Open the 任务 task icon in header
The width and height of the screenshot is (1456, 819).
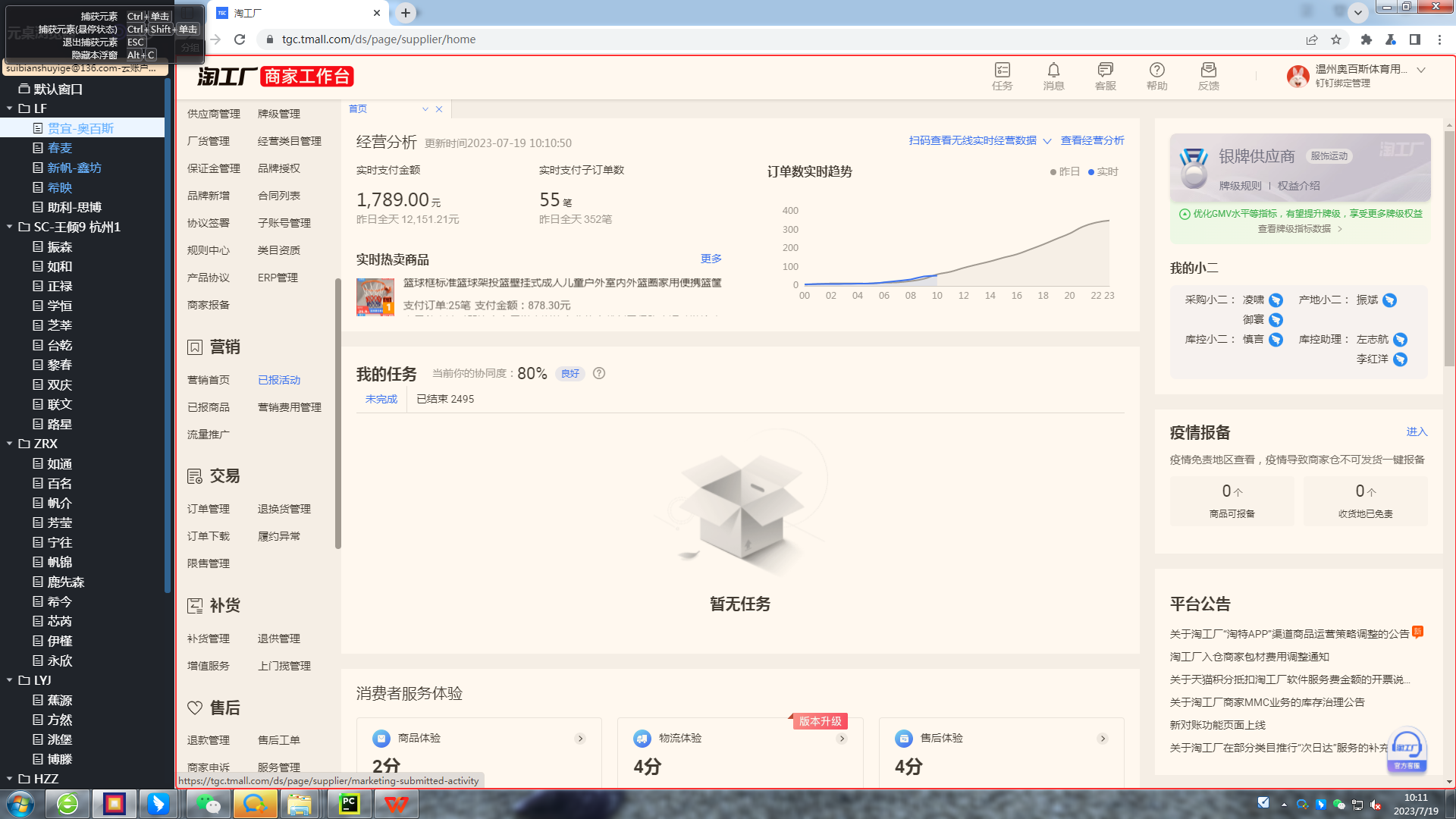1002,71
